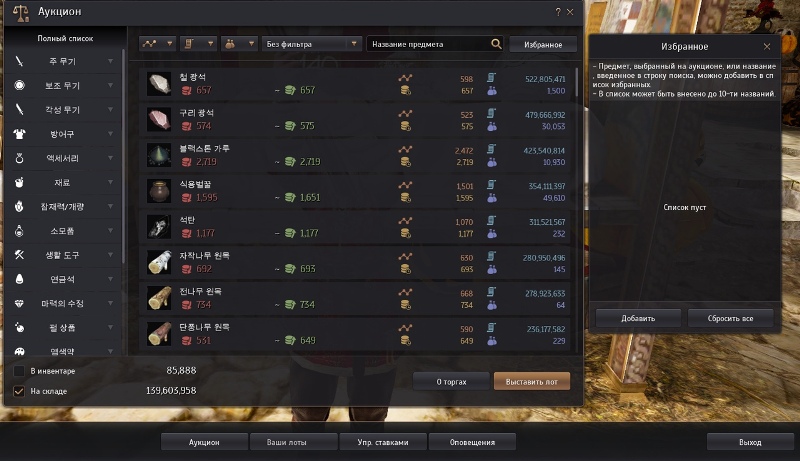800x461 pixels.
Task: Open the Без фильтра dropdown
Action: pyautogui.click(x=312, y=44)
